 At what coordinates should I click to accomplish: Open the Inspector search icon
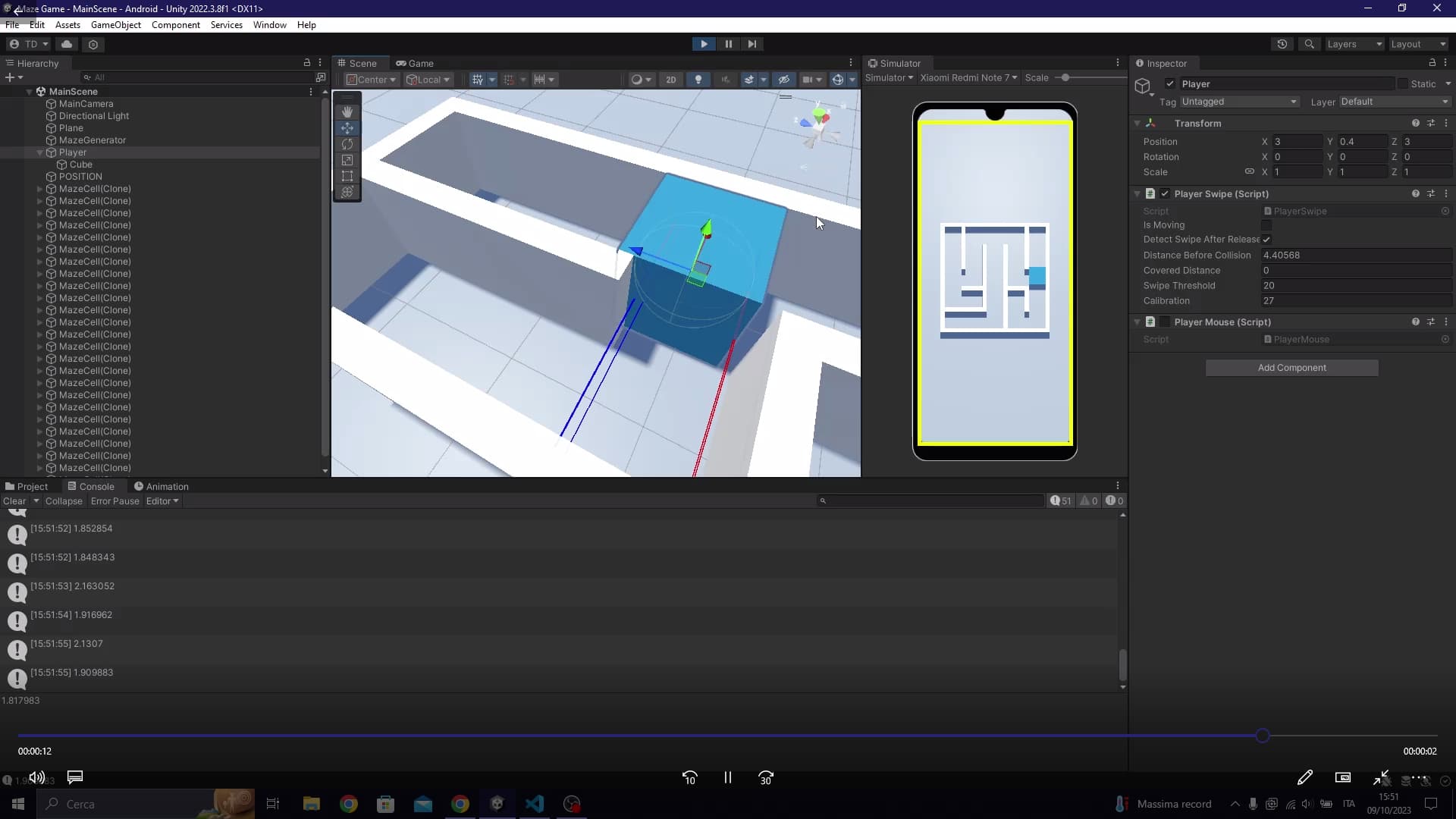pos(1310,44)
